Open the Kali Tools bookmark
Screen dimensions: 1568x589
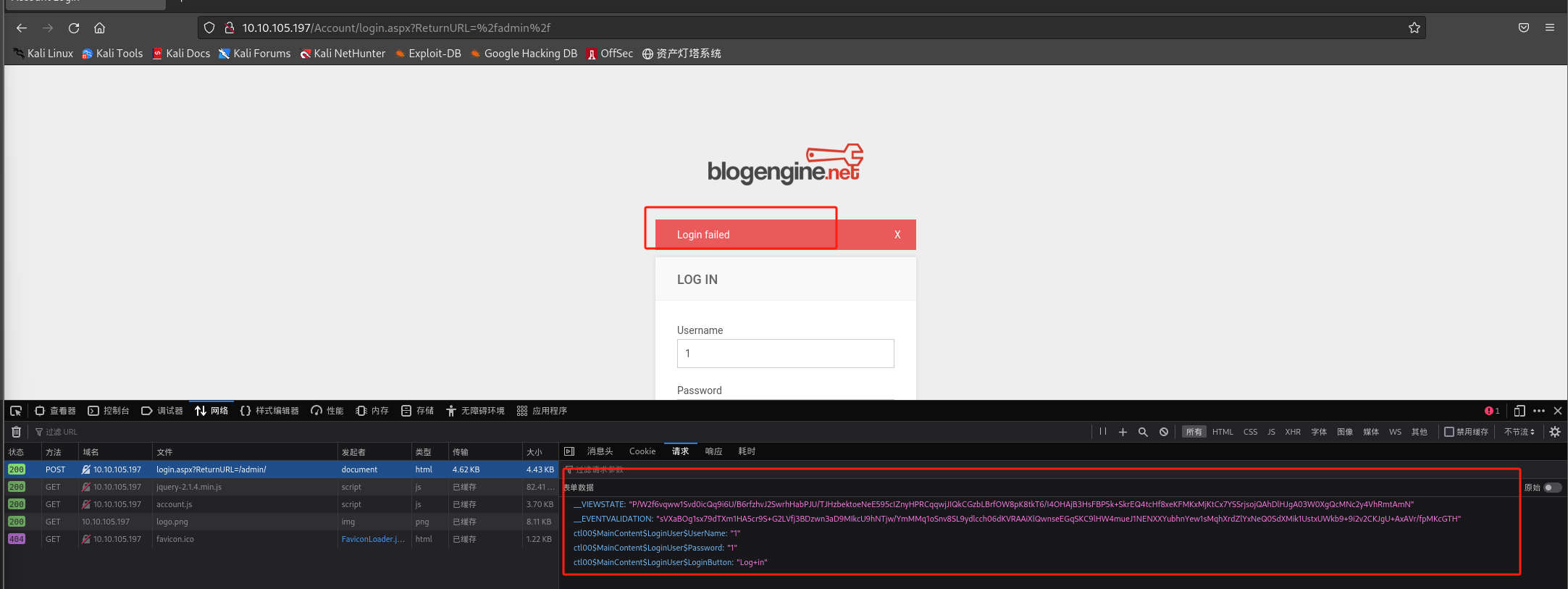pos(112,54)
